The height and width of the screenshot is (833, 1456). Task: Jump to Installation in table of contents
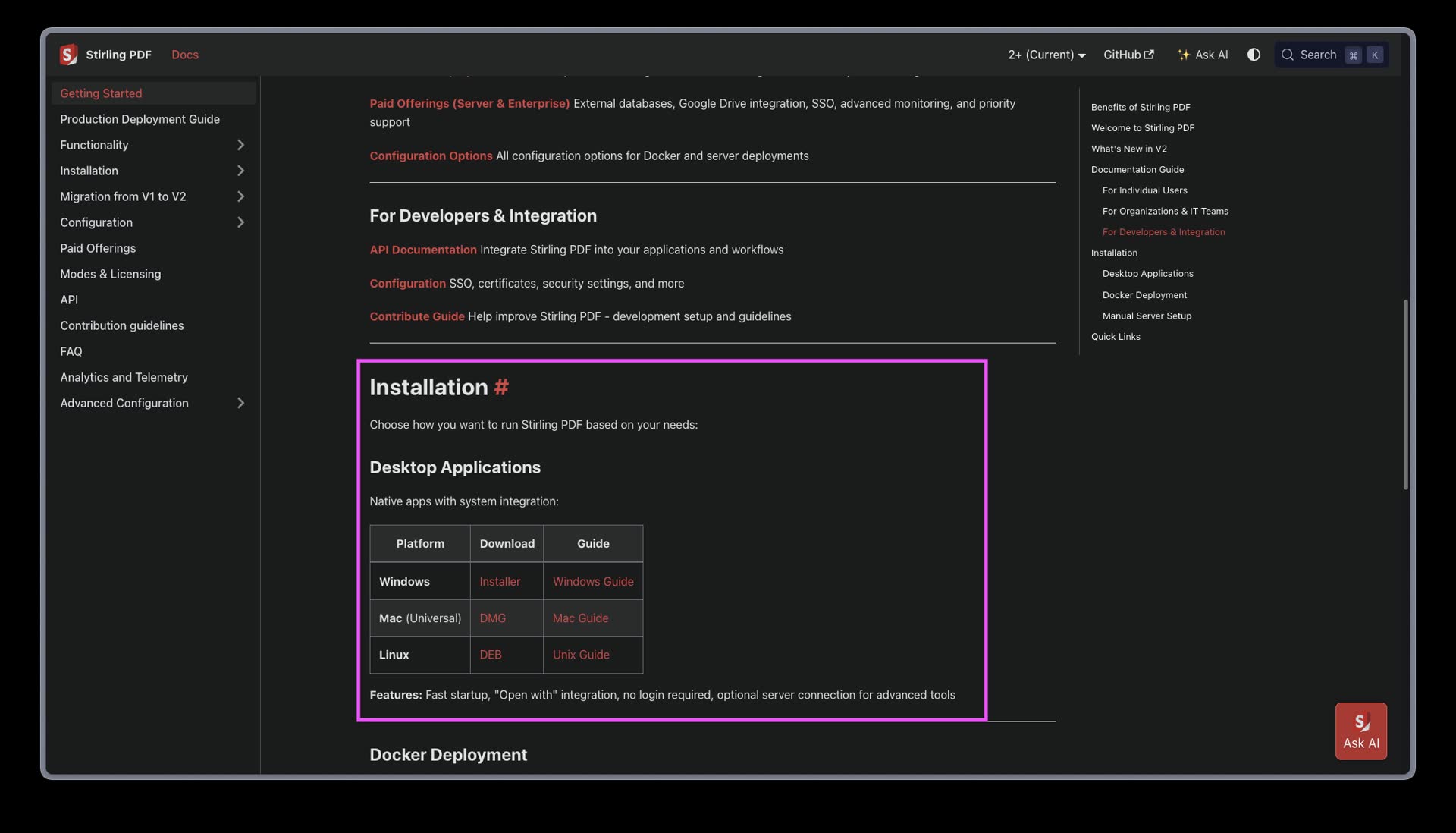point(1114,253)
